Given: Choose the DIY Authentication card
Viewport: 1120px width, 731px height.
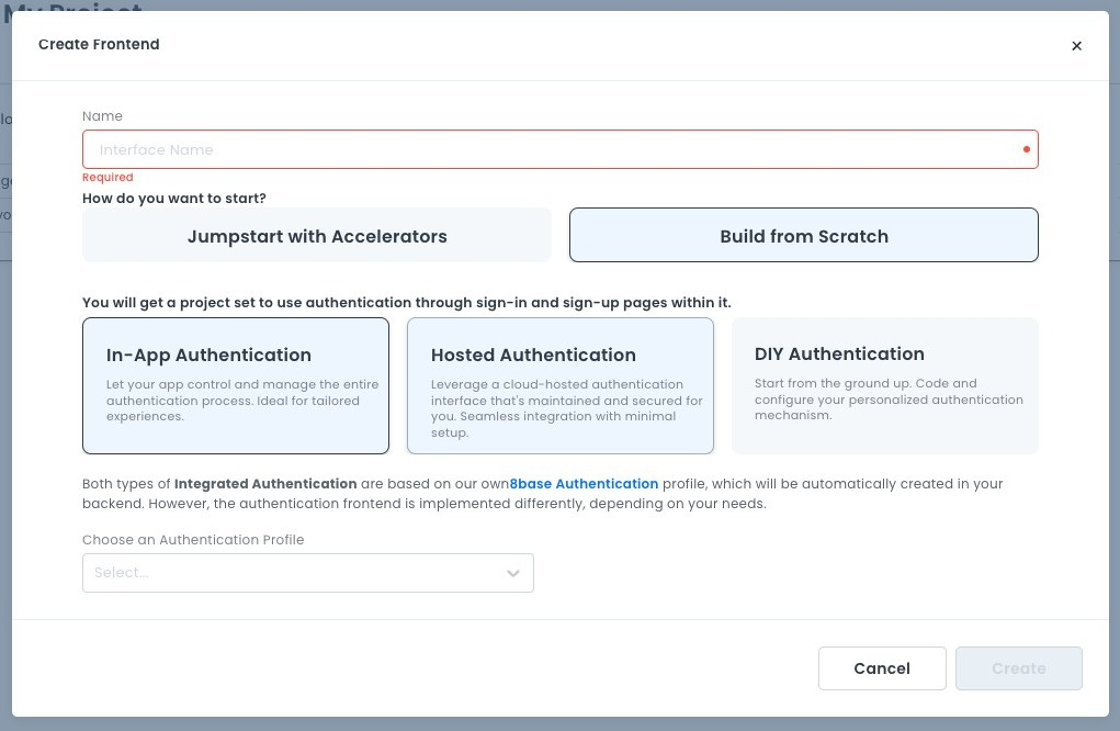Looking at the screenshot, I should (885, 386).
